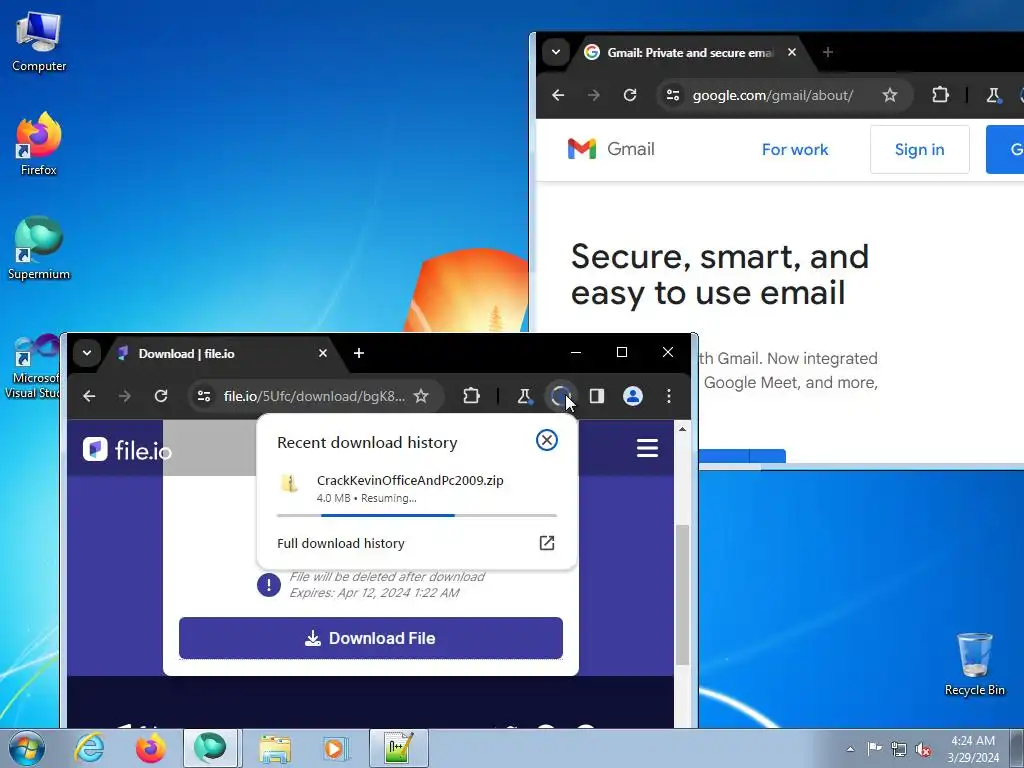Click the network tray icon
The height and width of the screenshot is (768, 1024).
899,749
